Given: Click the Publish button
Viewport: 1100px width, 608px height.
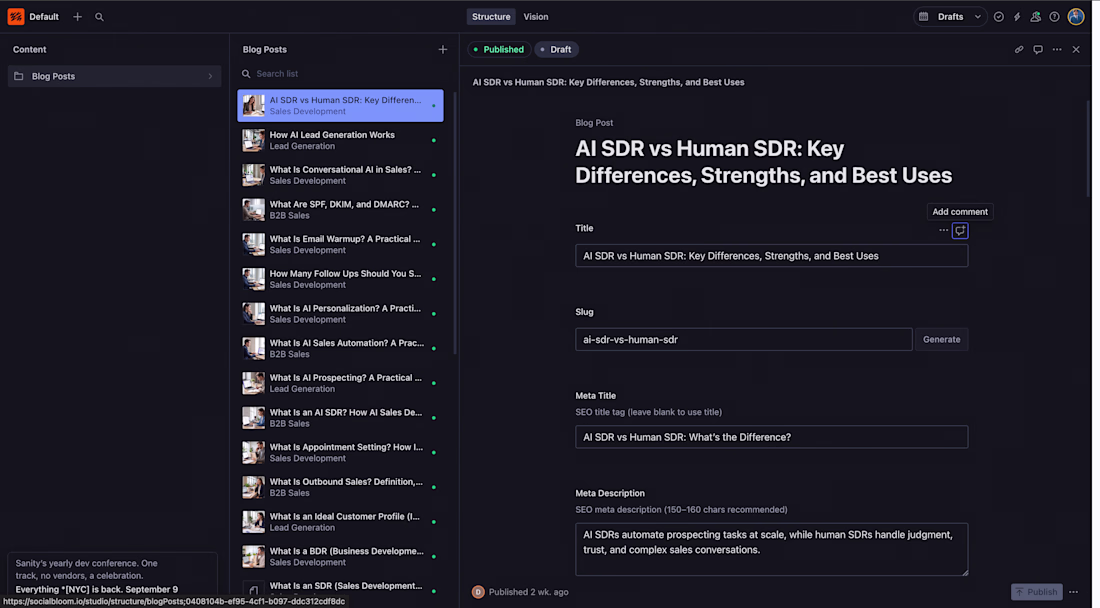Looking at the screenshot, I should pyautogui.click(x=1036, y=592).
